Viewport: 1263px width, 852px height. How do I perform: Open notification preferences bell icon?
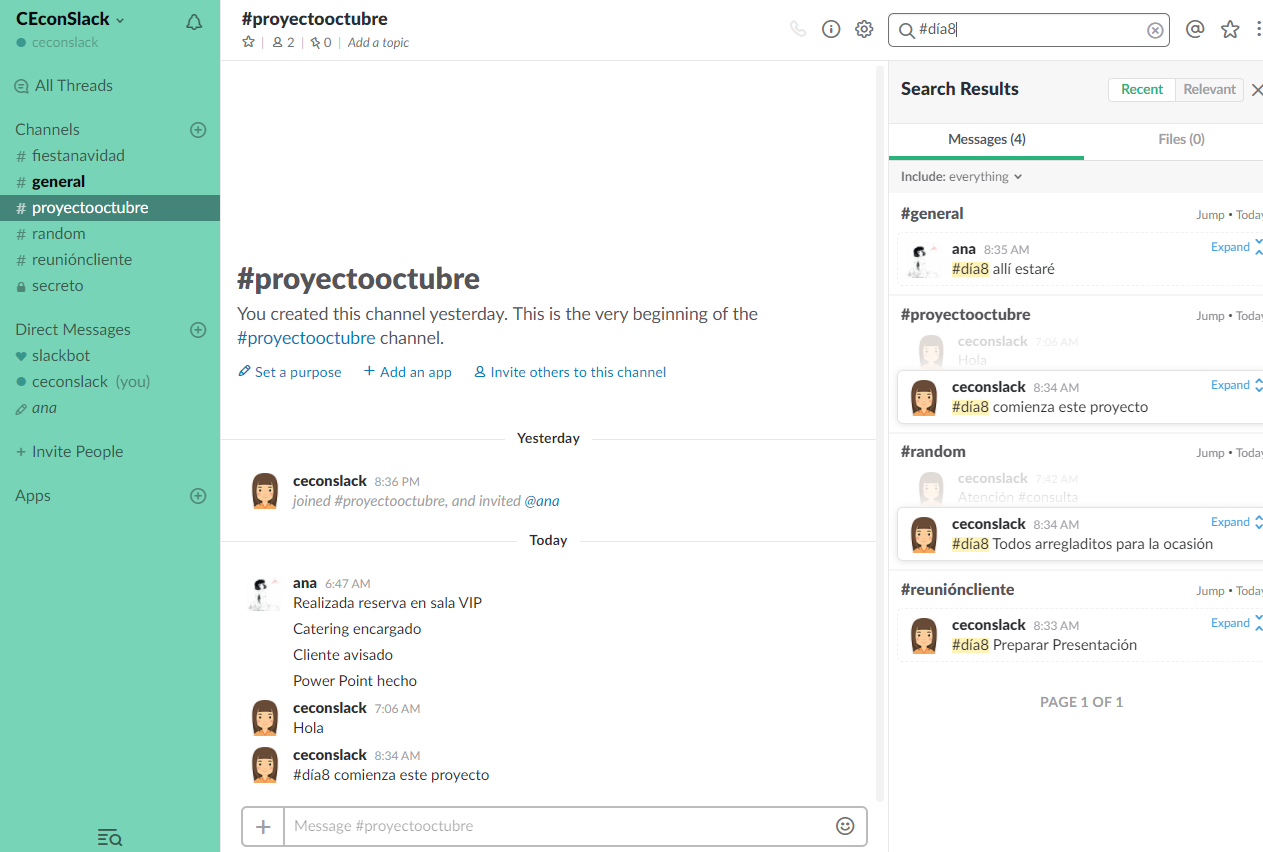coord(194,22)
